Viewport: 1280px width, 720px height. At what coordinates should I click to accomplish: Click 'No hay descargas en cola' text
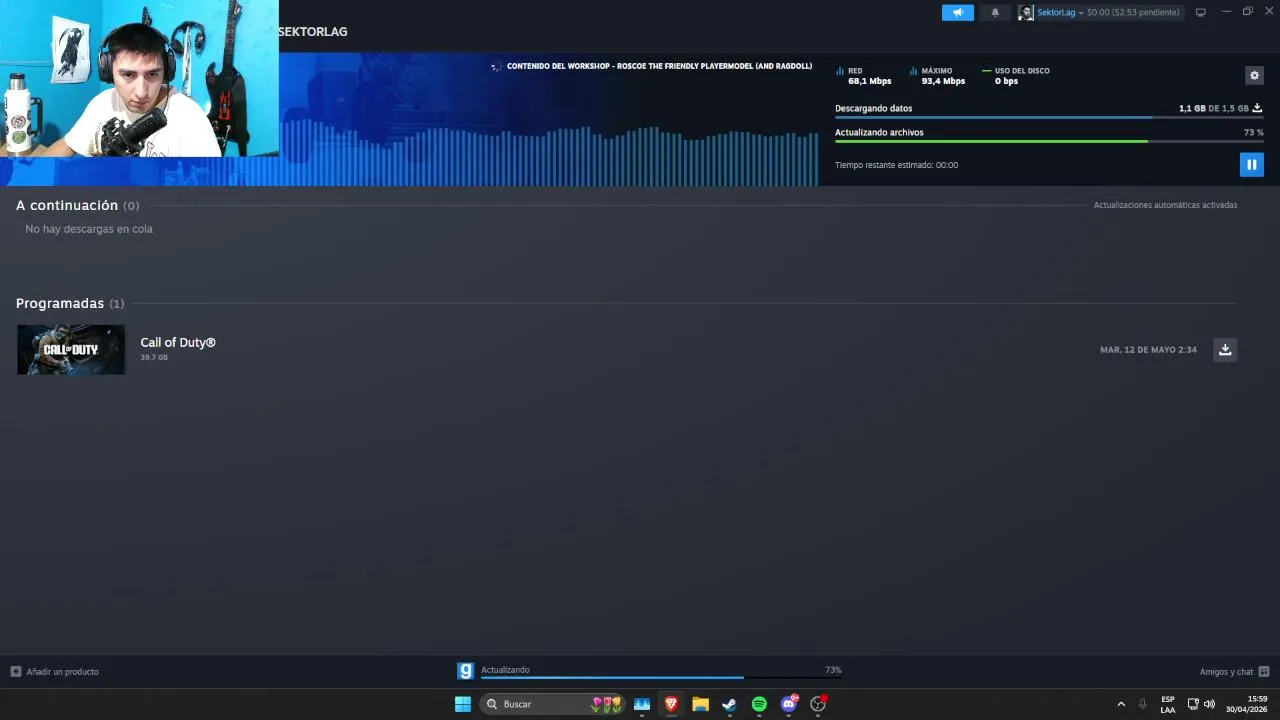pyautogui.click(x=89, y=229)
